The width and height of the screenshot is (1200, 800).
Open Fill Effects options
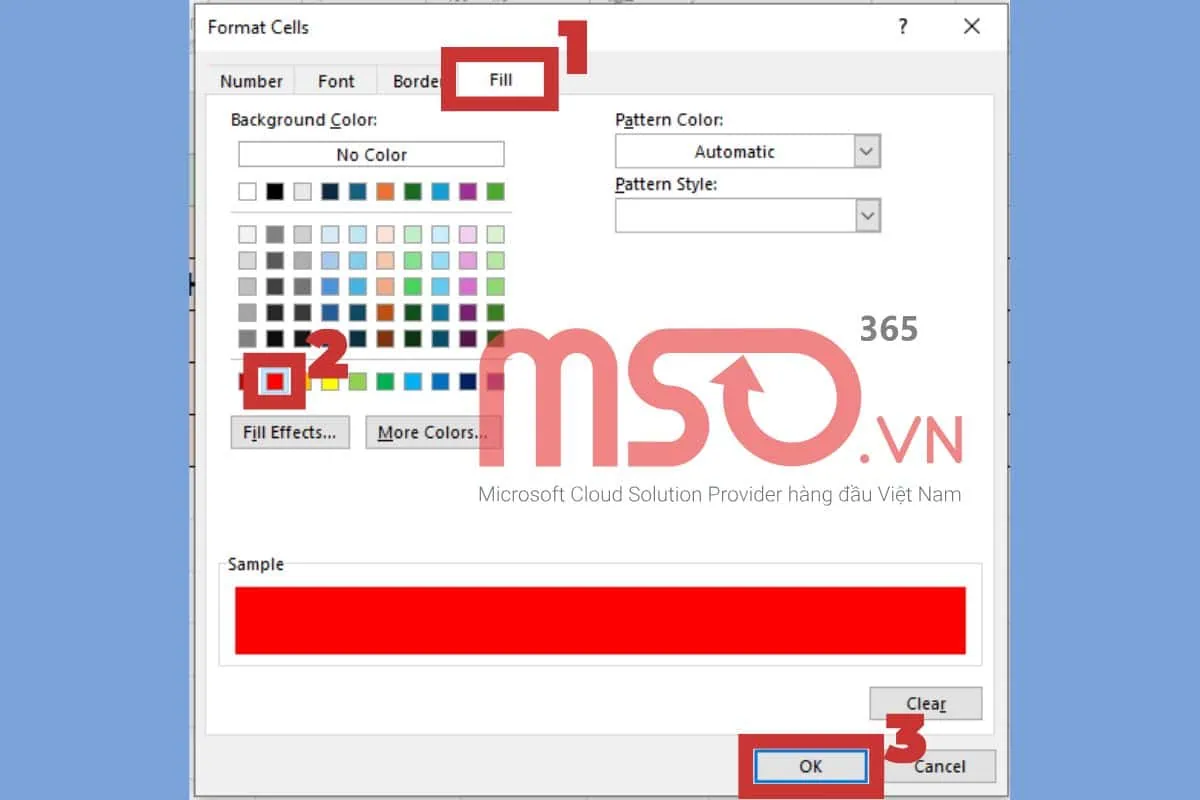[x=290, y=433]
